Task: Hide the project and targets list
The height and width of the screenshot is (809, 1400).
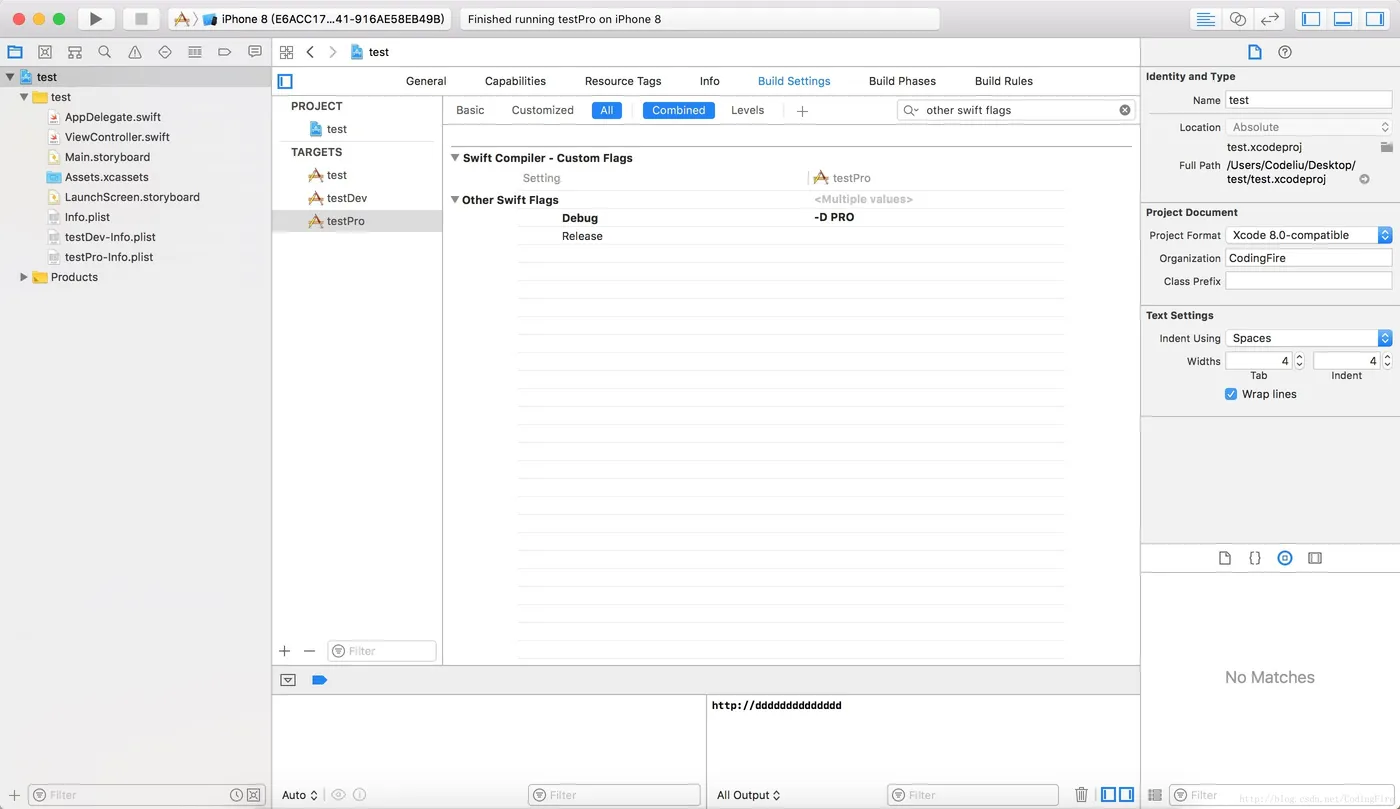Action: tap(285, 82)
